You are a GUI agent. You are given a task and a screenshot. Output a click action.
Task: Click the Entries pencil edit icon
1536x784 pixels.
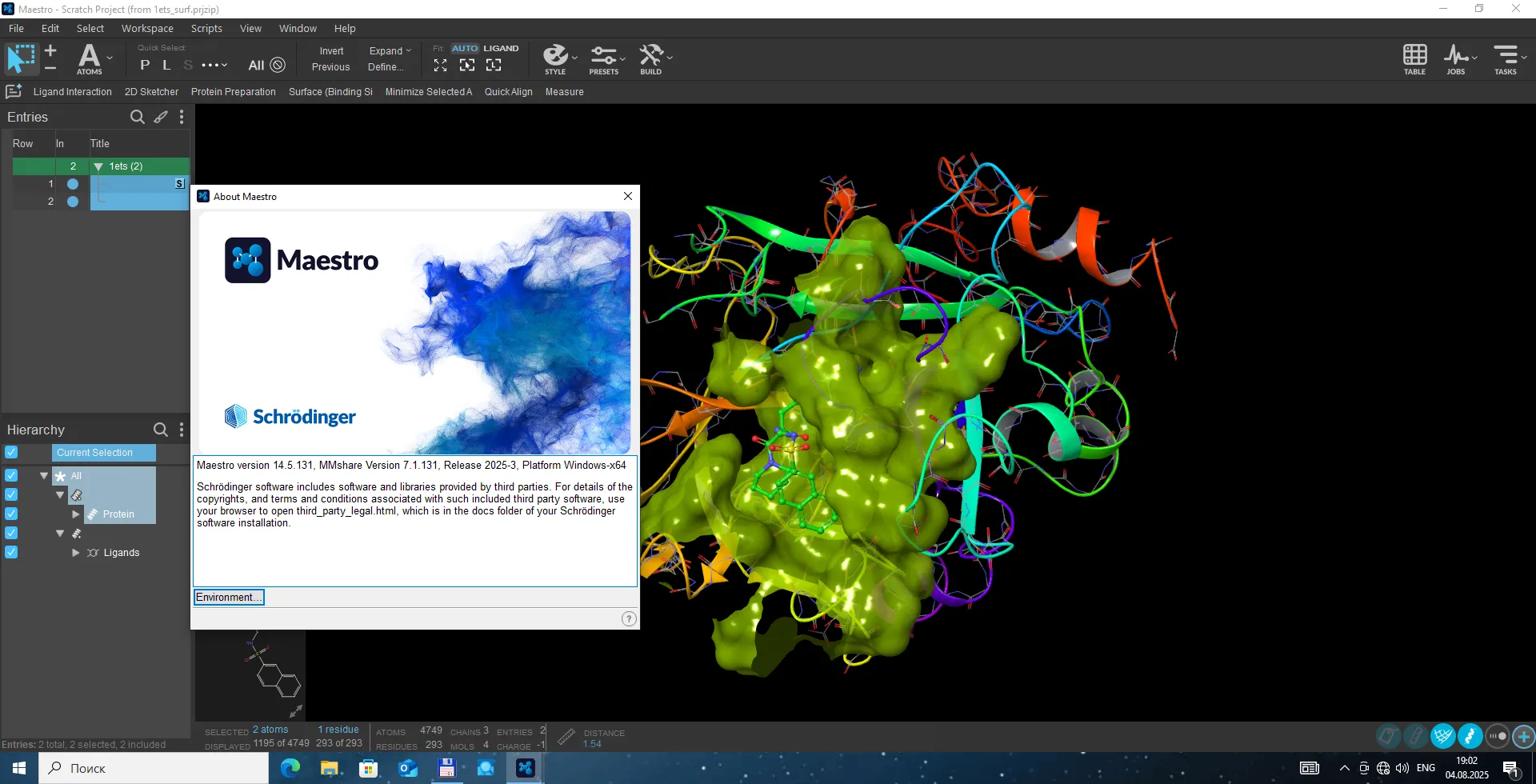161,117
